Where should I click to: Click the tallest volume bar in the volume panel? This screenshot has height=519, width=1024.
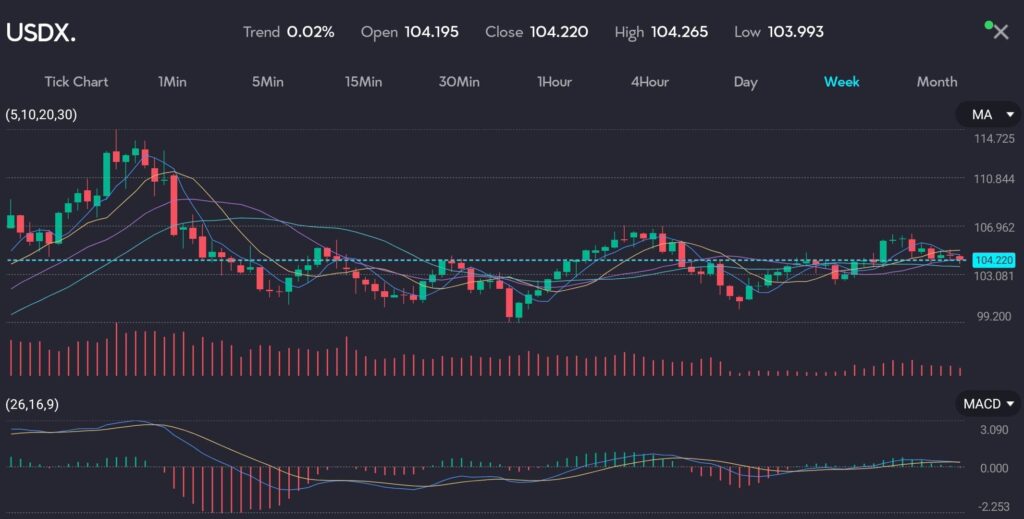point(116,350)
